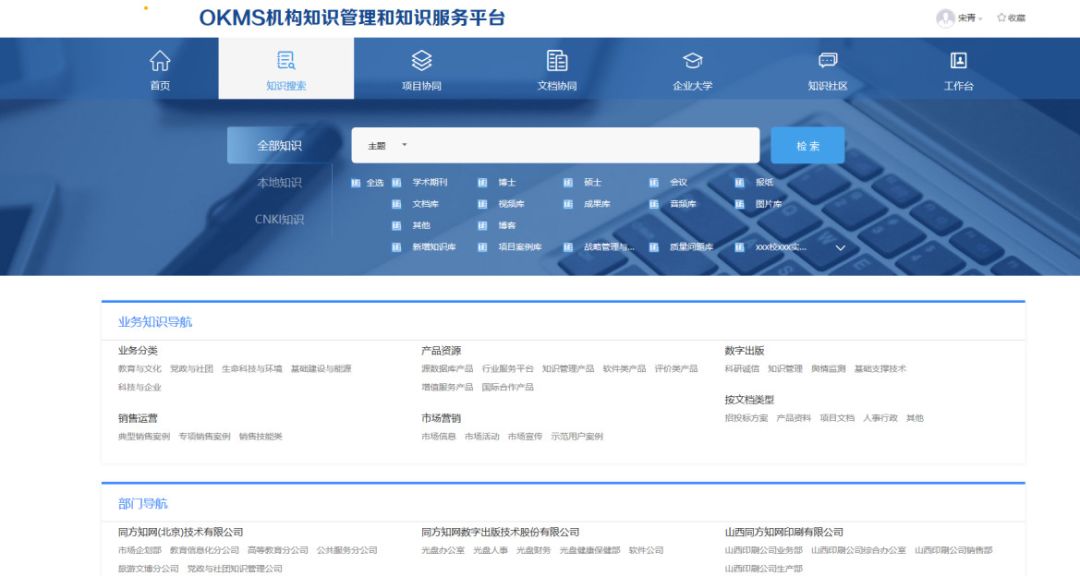The height and width of the screenshot is (576, 1080).
Task: Select the 知识搜索 navigation icon
Action: point(286,59)
